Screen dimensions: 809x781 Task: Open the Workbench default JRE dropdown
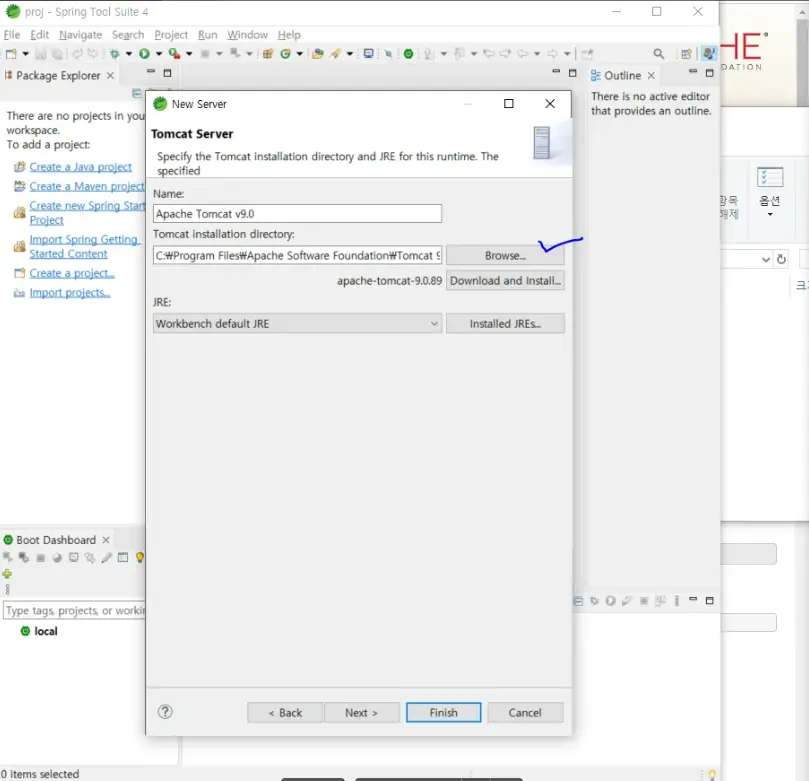(x=434, y=323)
